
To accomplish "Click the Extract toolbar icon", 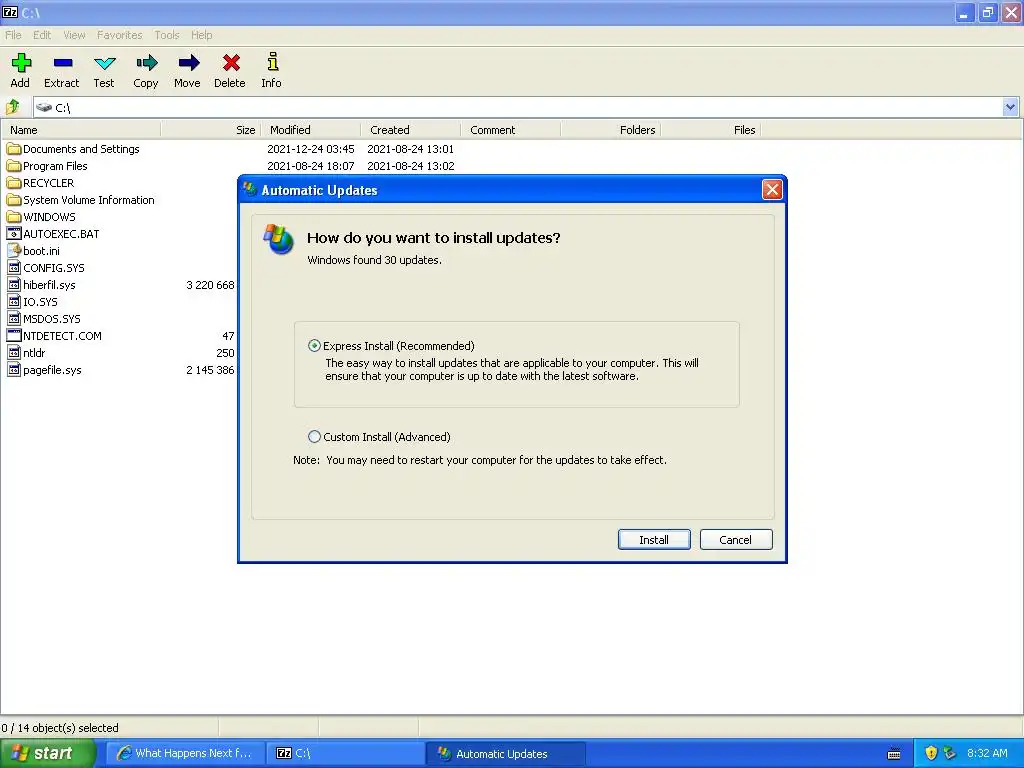I will 63,63.
